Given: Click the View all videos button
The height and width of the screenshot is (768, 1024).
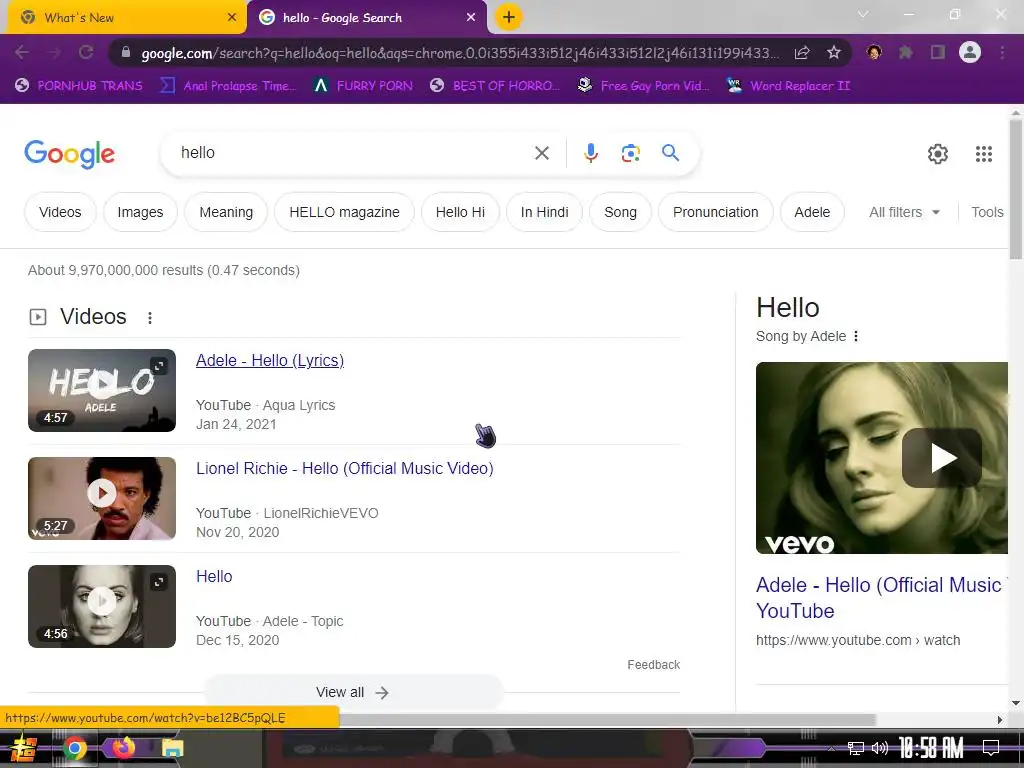Looking at the screenshot, I should pos(353,692).
